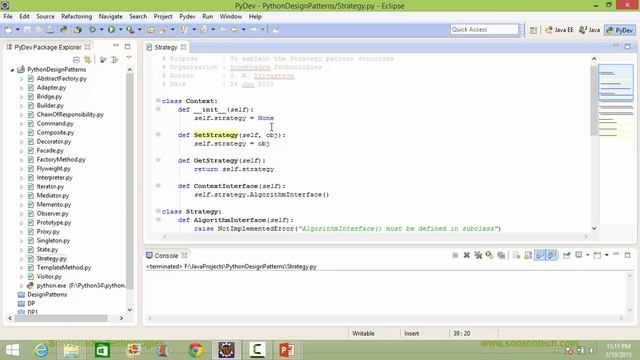The image size is (640, 360).
Task: Click the editor vertical scrollbar thumb
Action: tap(594, 100)
